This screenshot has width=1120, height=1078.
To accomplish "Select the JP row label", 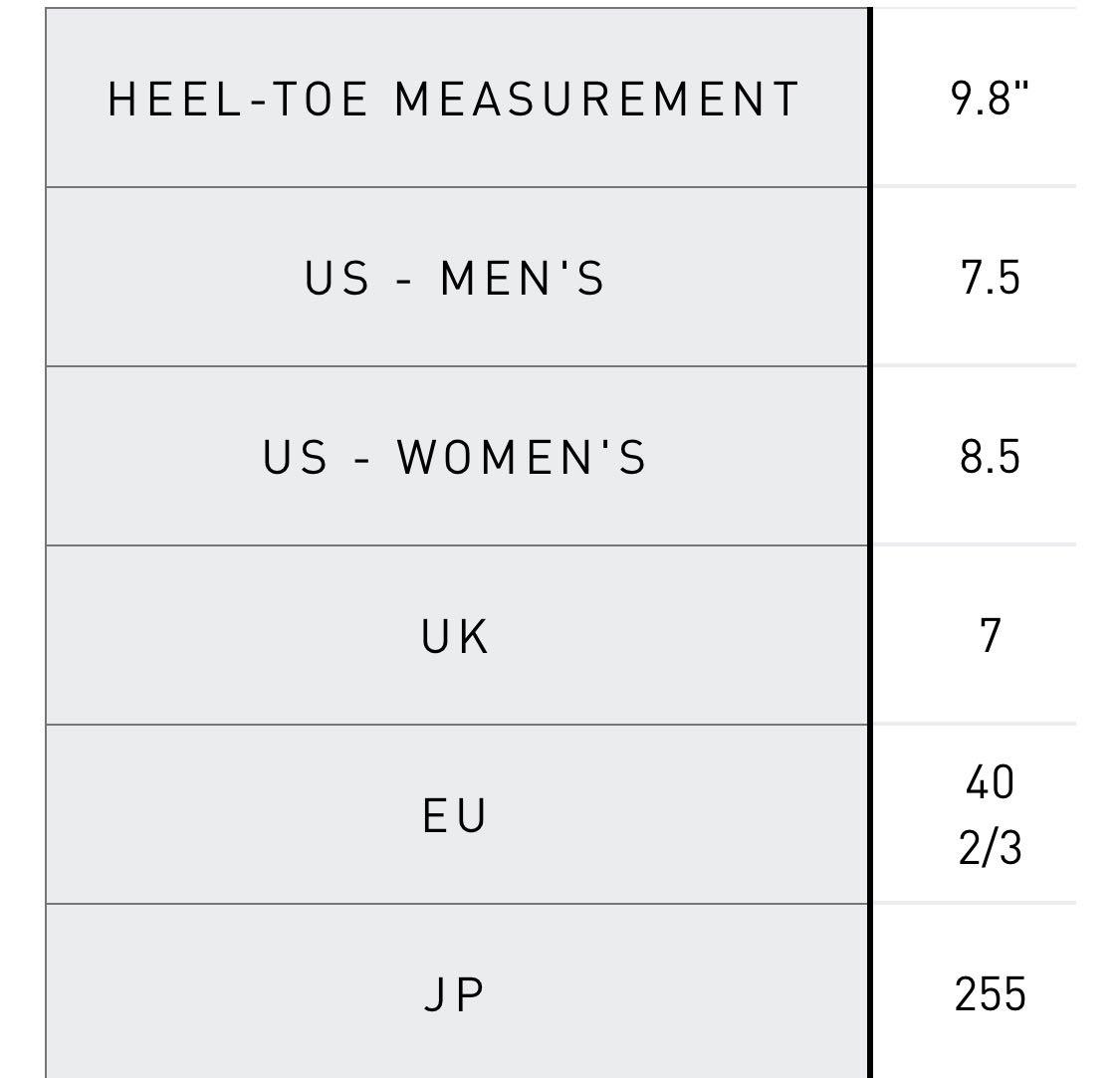I will coord(454,993).
